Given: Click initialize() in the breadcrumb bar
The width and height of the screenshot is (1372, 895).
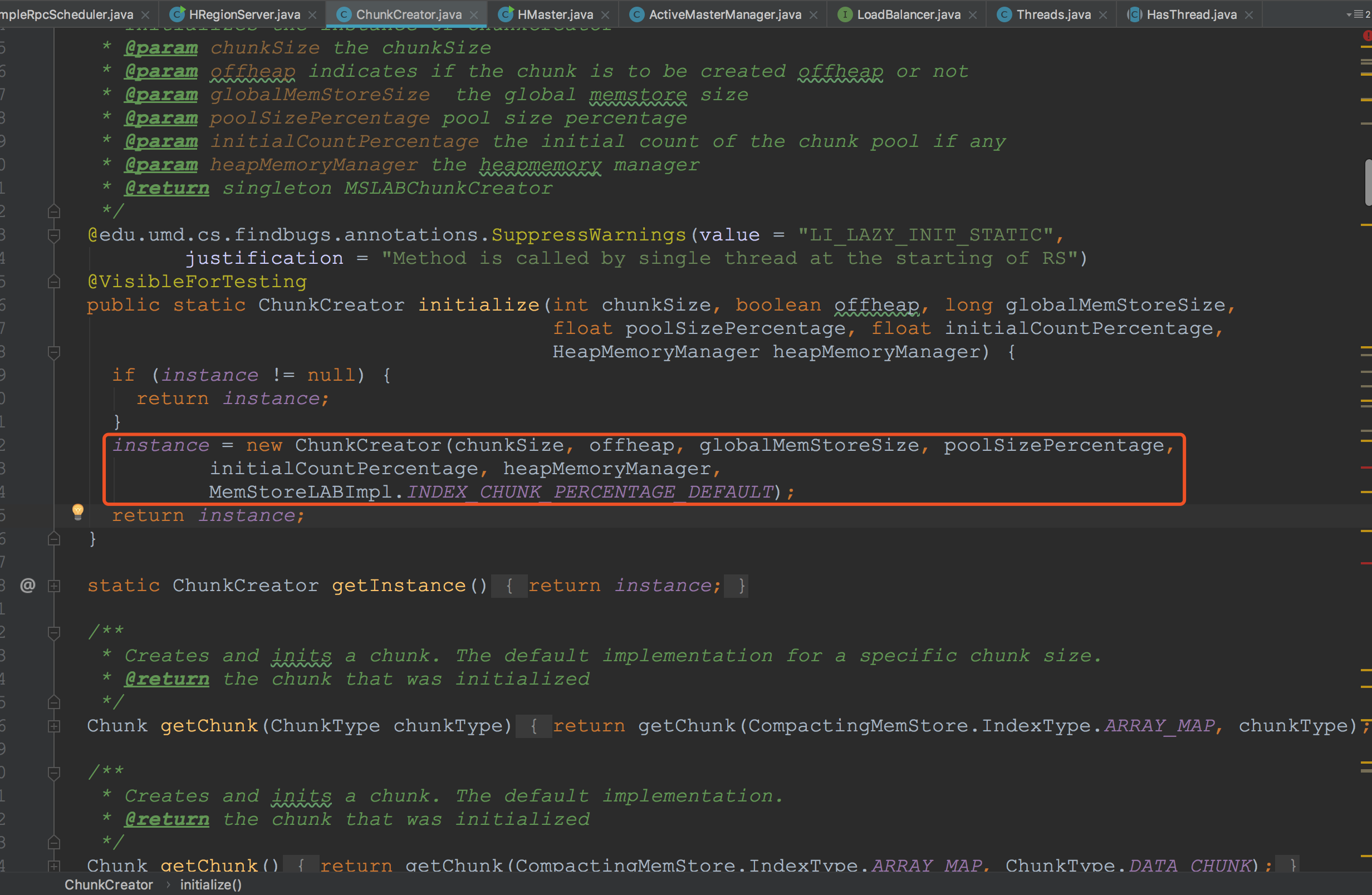Looking at the screenshot, I should tap(210, 884).
